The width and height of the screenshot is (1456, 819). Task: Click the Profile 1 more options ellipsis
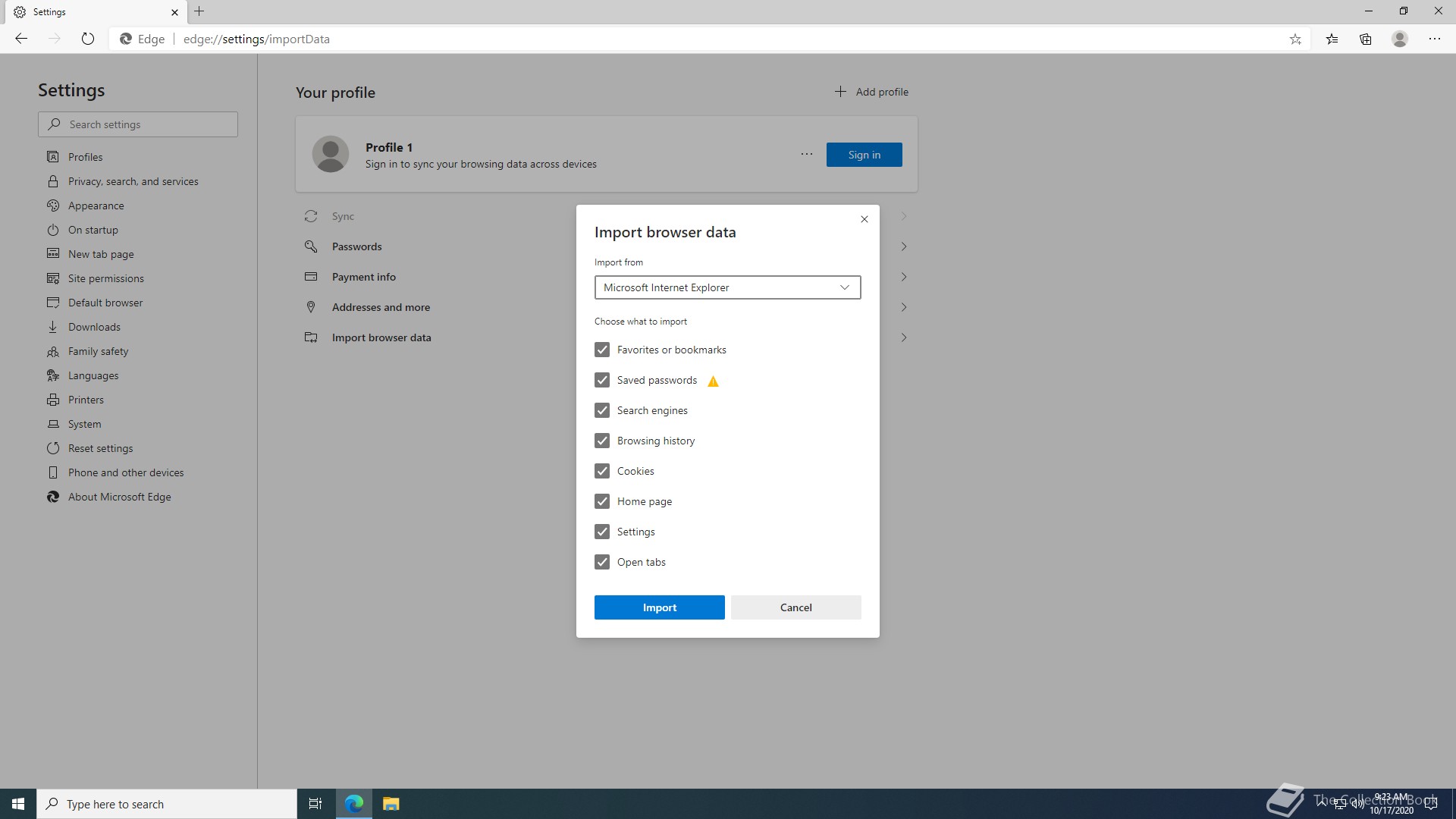point(807,154)
